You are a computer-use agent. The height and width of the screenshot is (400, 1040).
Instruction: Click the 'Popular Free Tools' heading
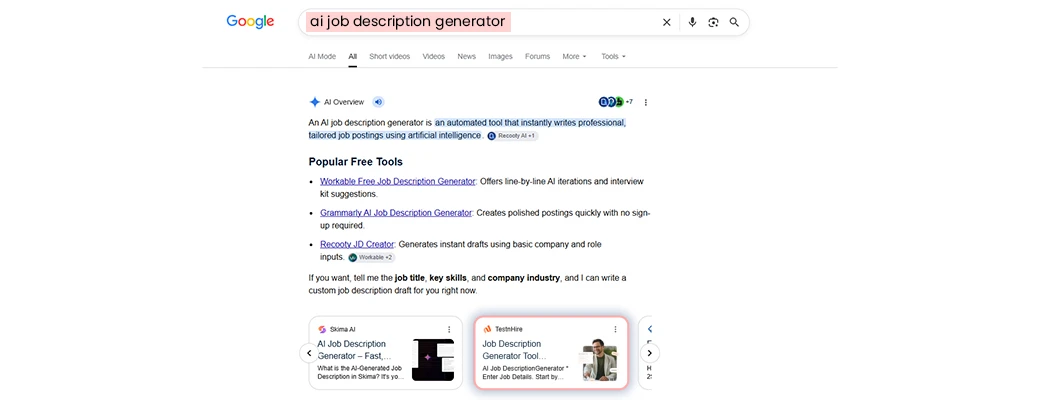pyautogui.click(x=356, y=162)
